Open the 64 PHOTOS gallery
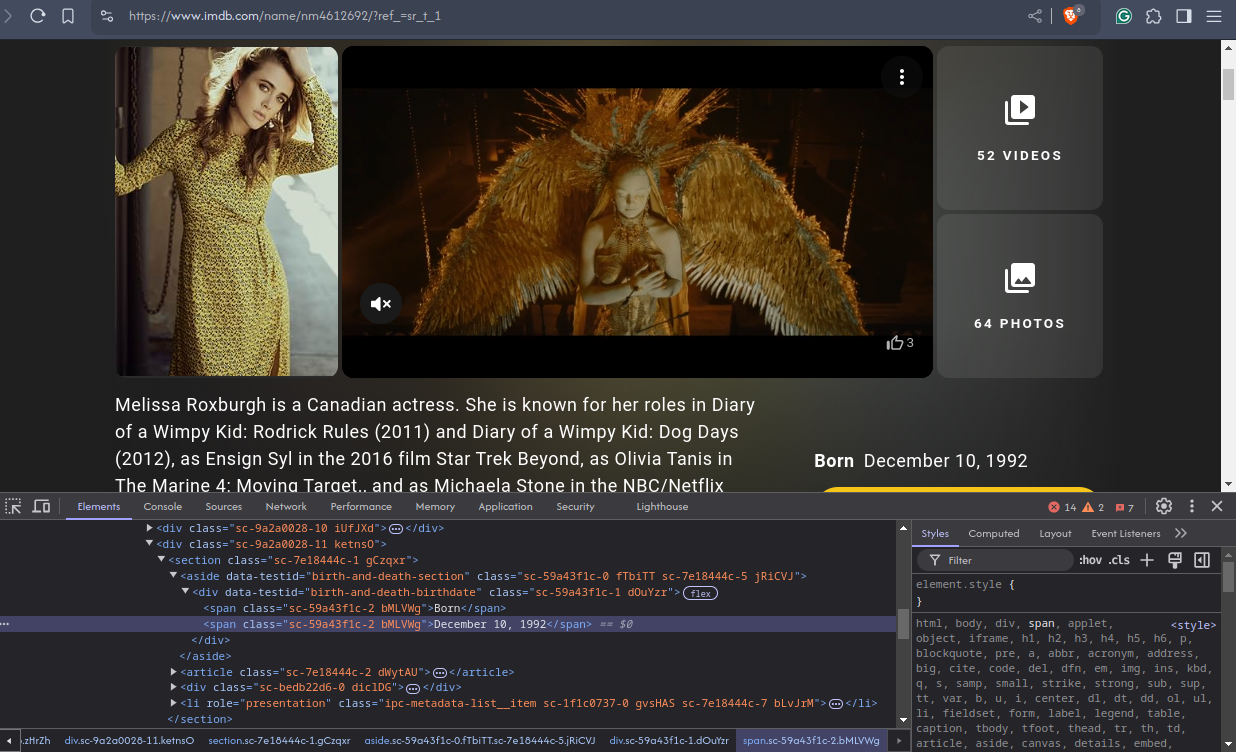1236x752 pixels. pyautogui.click(x=1019, y=295)
